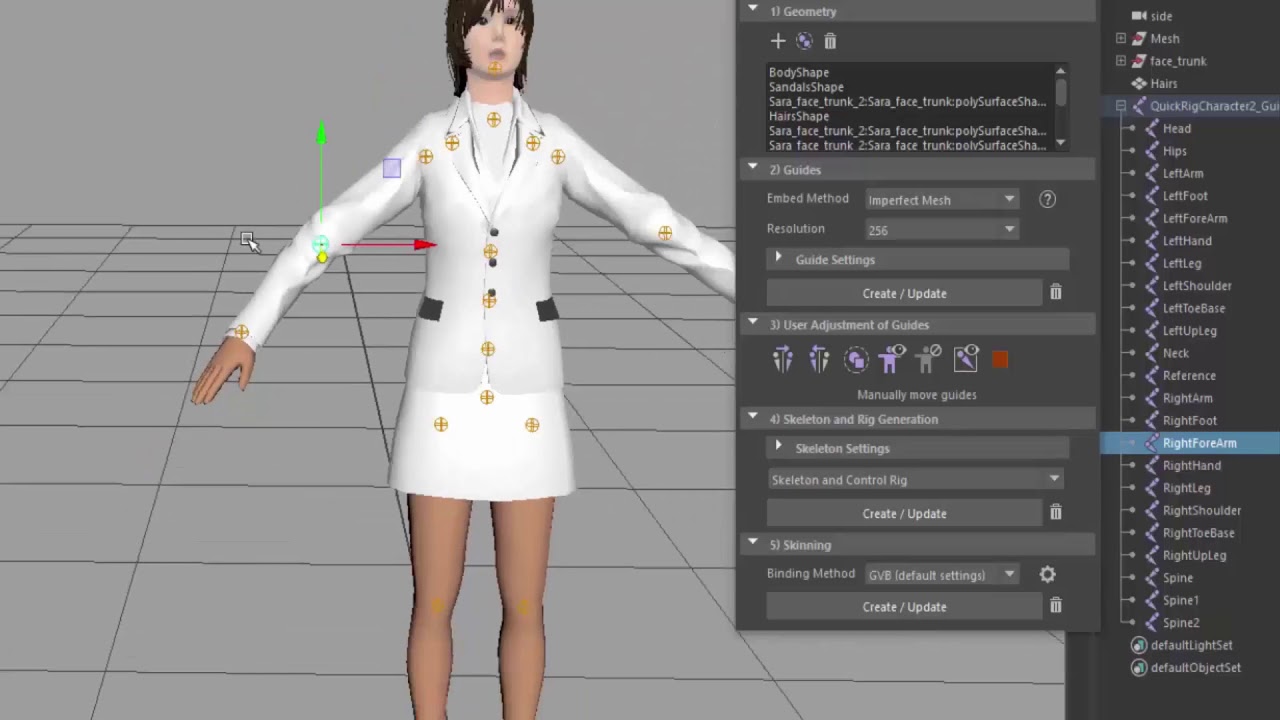Click the defaultLightSet icon in outliner
Image resolution: width=1280 pixels, height=720 pixels.
[1139, 645]
